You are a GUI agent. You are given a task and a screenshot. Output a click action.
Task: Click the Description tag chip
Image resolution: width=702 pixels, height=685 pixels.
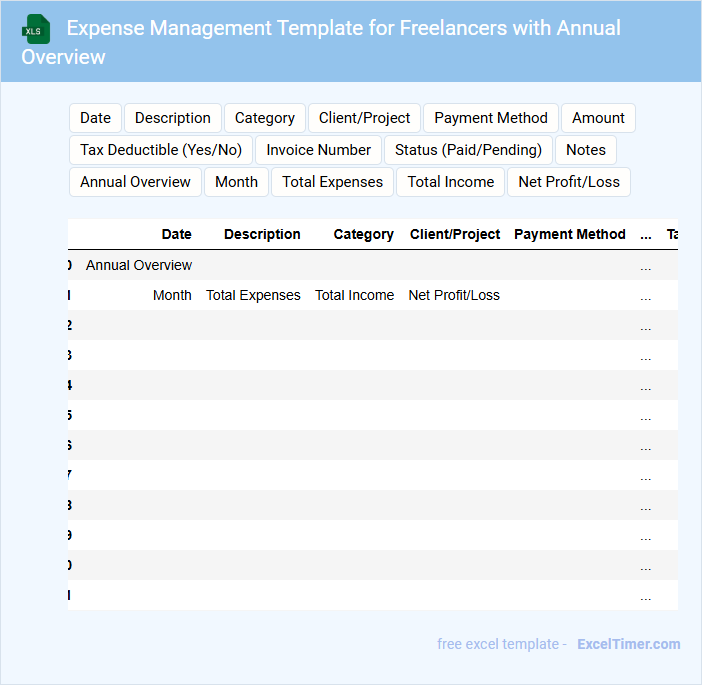pos(172,118)
